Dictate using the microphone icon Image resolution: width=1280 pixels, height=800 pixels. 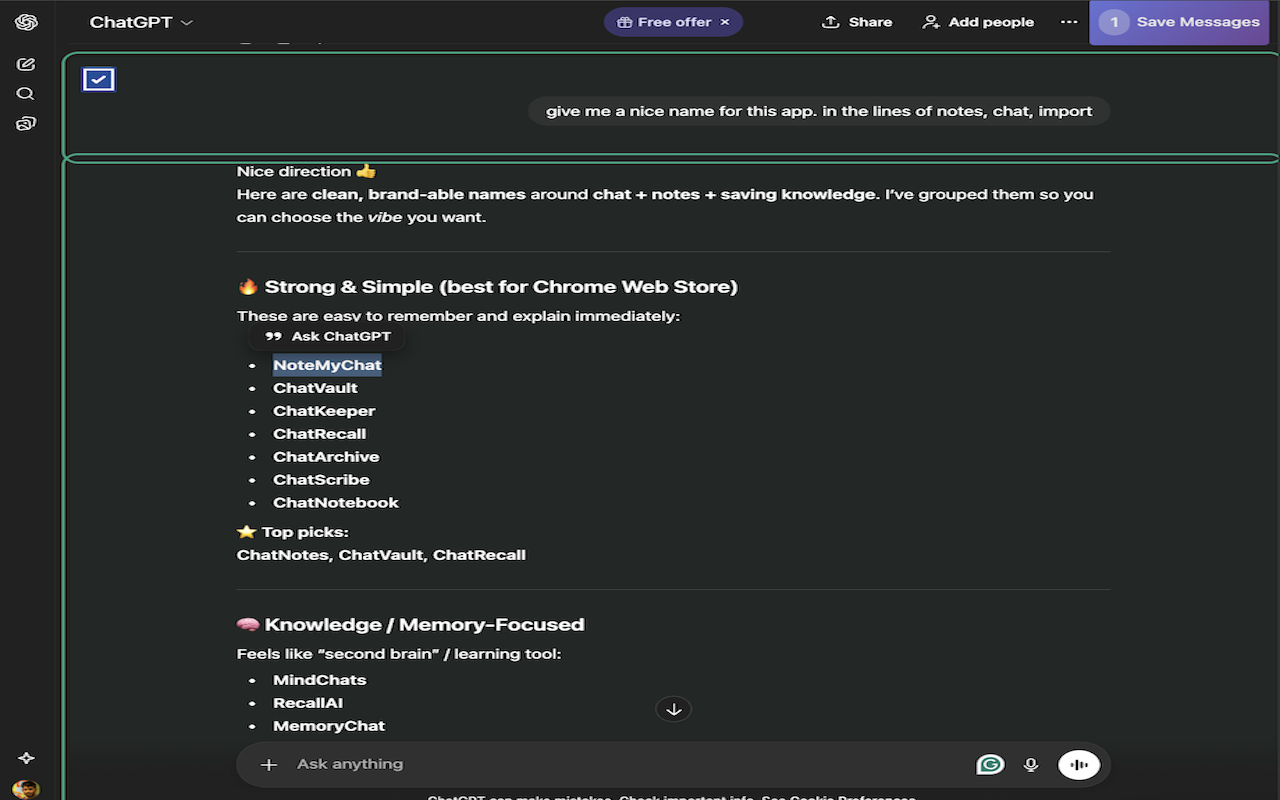1031,764
